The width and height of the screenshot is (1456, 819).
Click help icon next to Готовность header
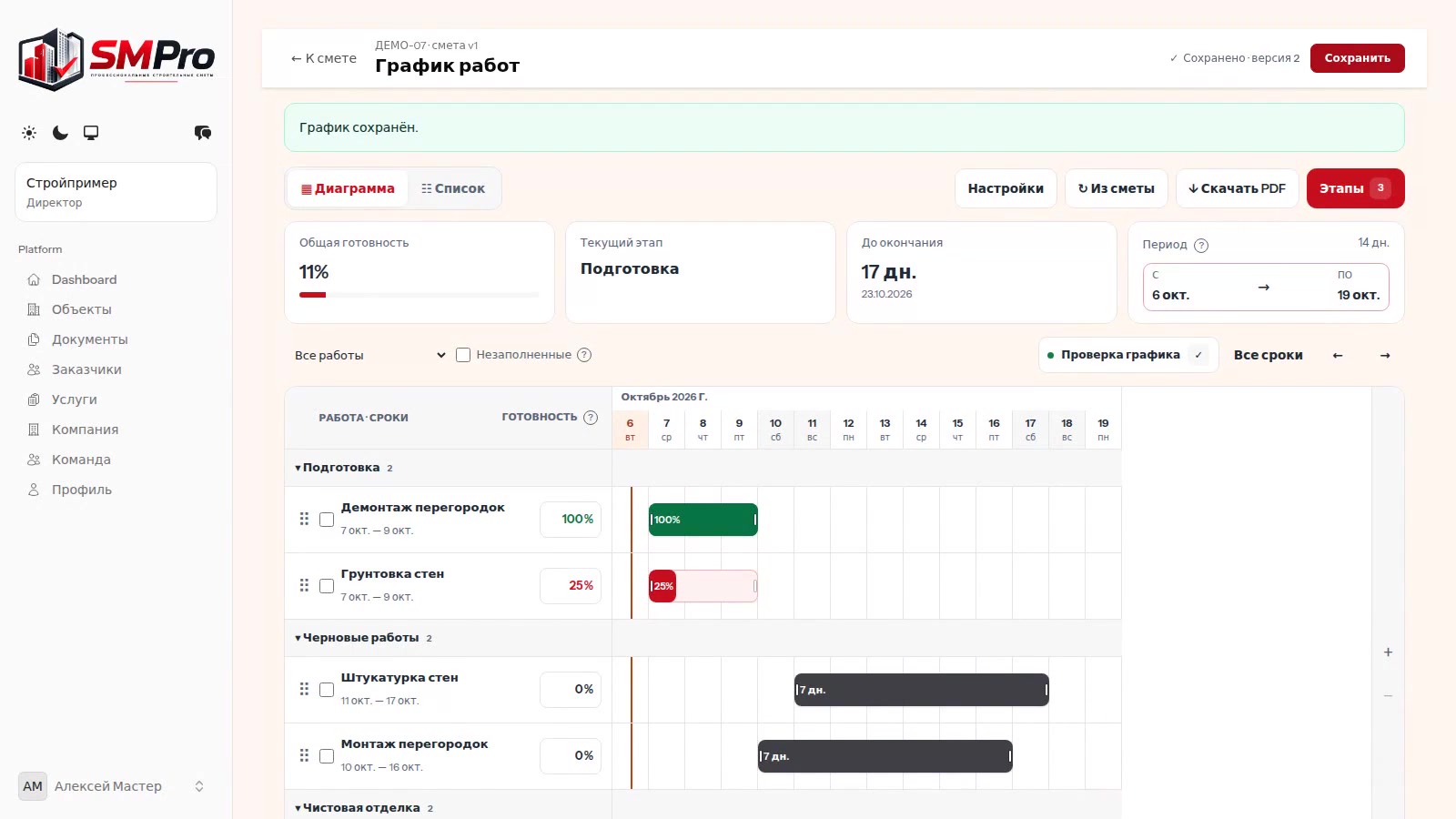(x=591, y=418)
